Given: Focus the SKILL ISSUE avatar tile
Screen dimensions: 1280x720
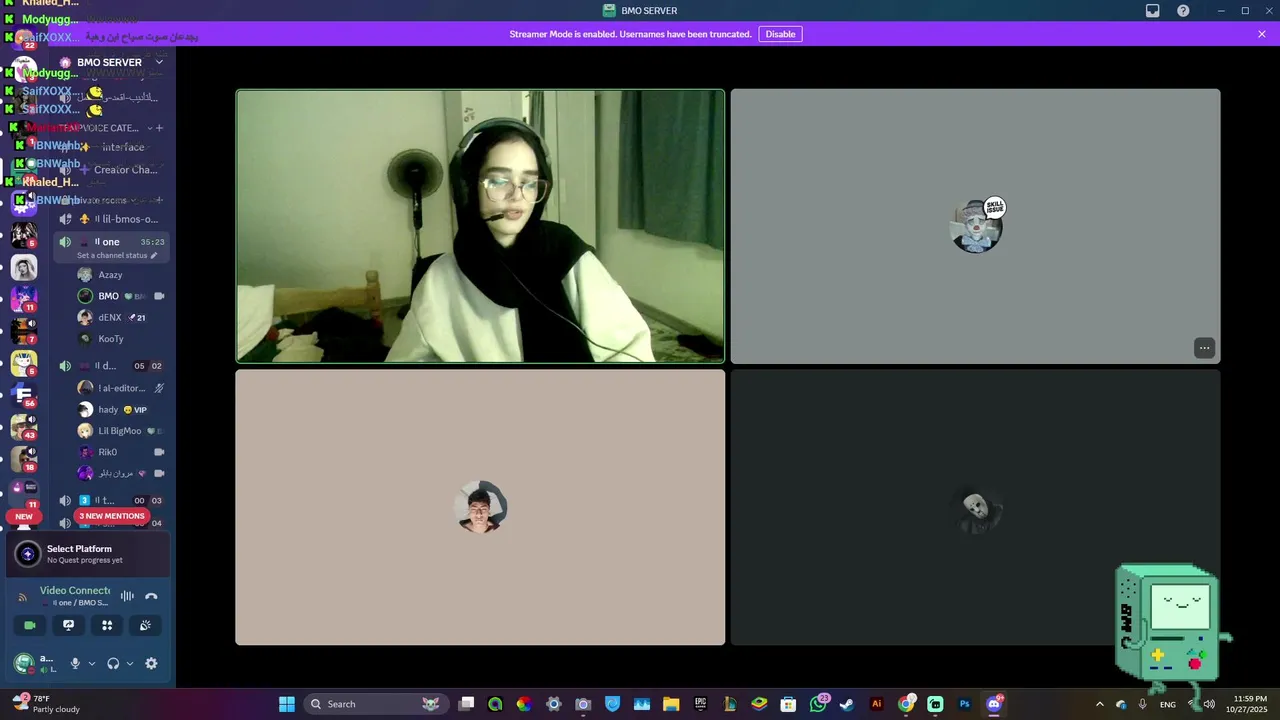Looking at the screenshot, I should (975, 226).
